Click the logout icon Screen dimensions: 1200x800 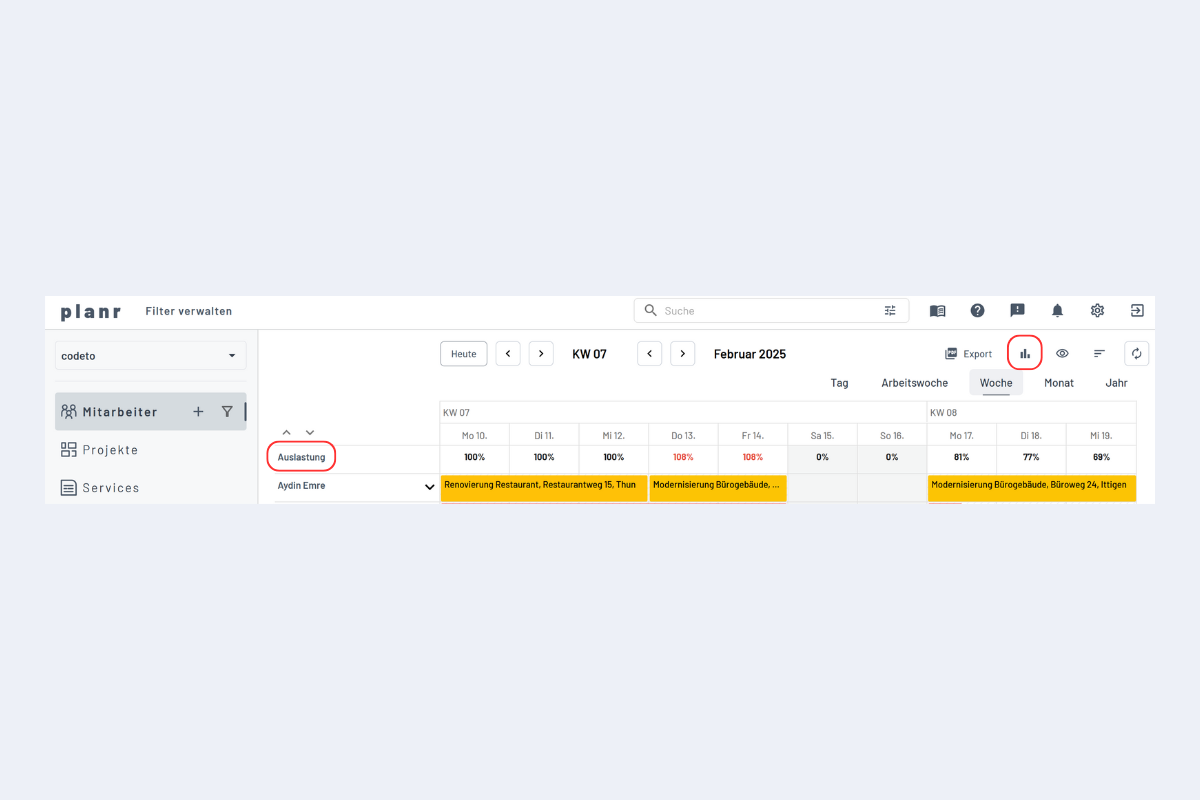pyautogui.click(x=1137, y=311)
